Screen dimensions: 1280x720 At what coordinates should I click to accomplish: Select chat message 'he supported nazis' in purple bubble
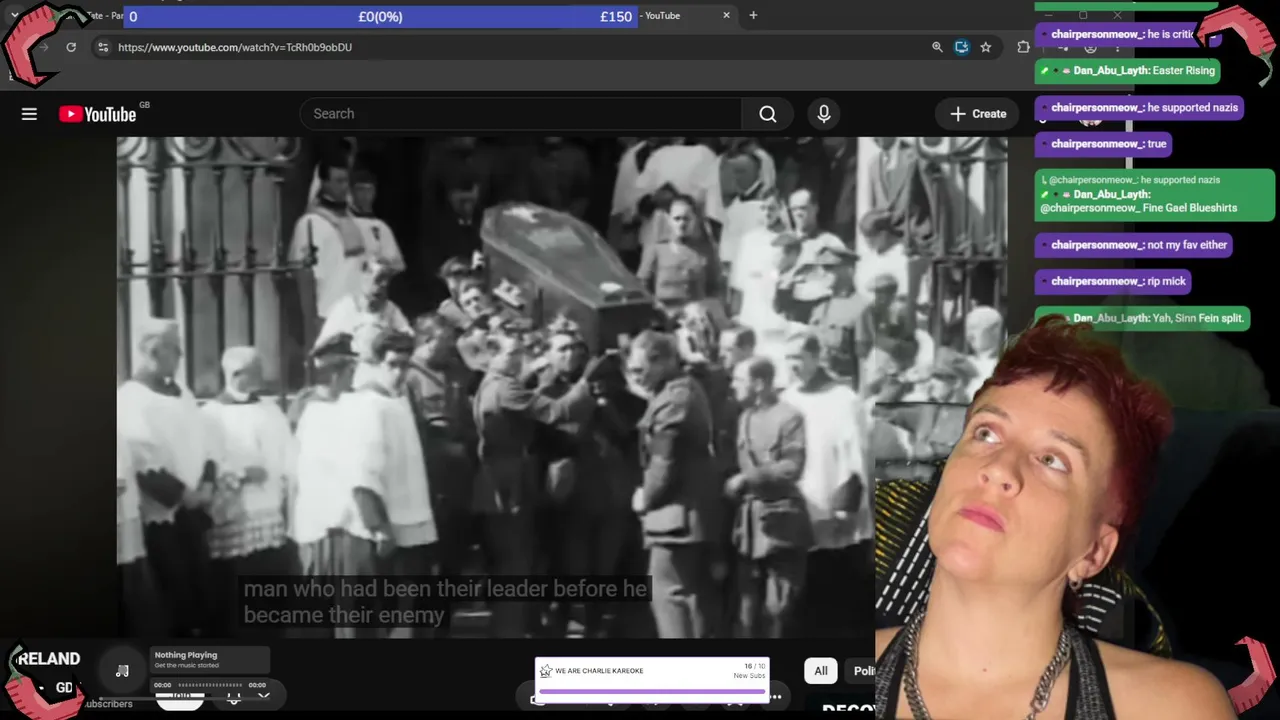click(1139, 108)
